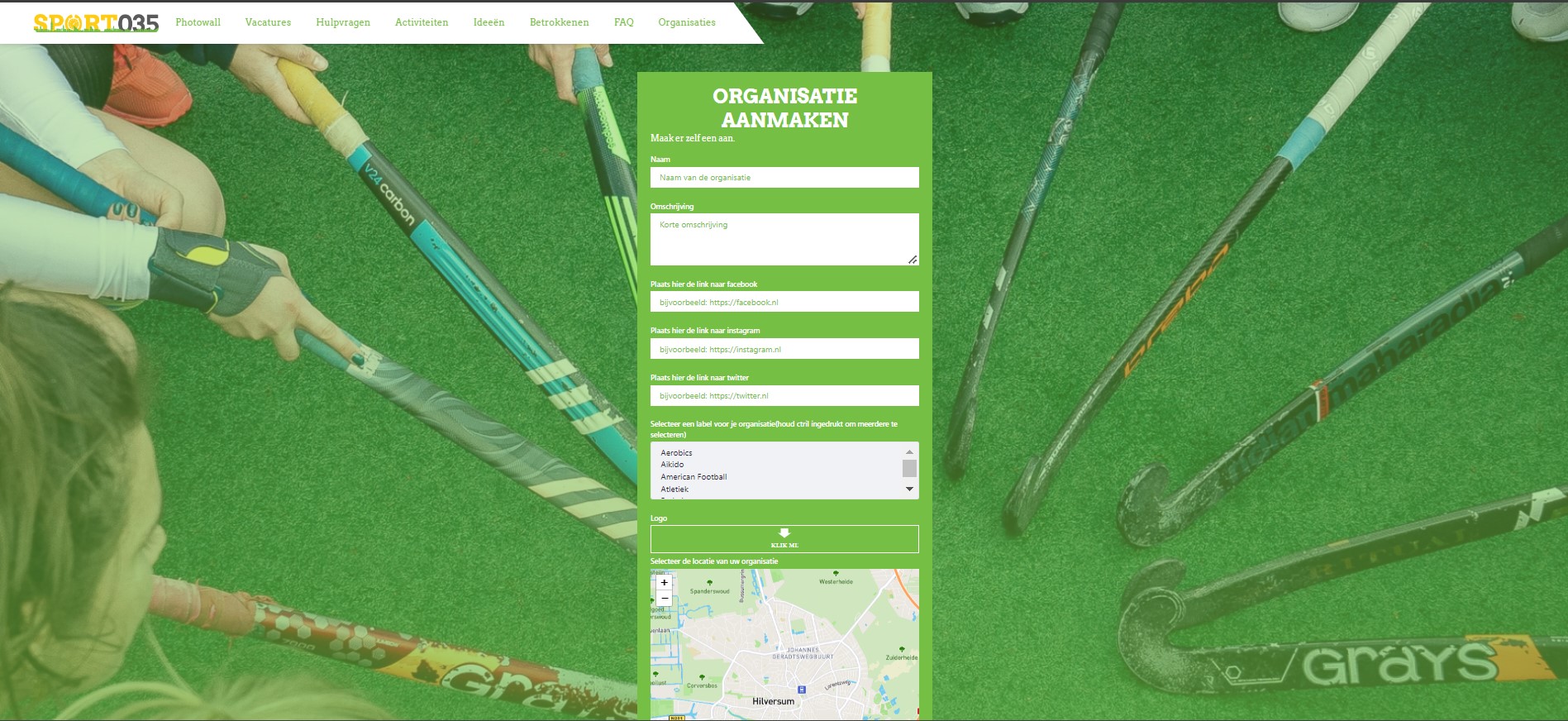Viewport: 1568px width, 721px height.
Task: Focus the Korte omschrijving text area
Action: point(784,240)
